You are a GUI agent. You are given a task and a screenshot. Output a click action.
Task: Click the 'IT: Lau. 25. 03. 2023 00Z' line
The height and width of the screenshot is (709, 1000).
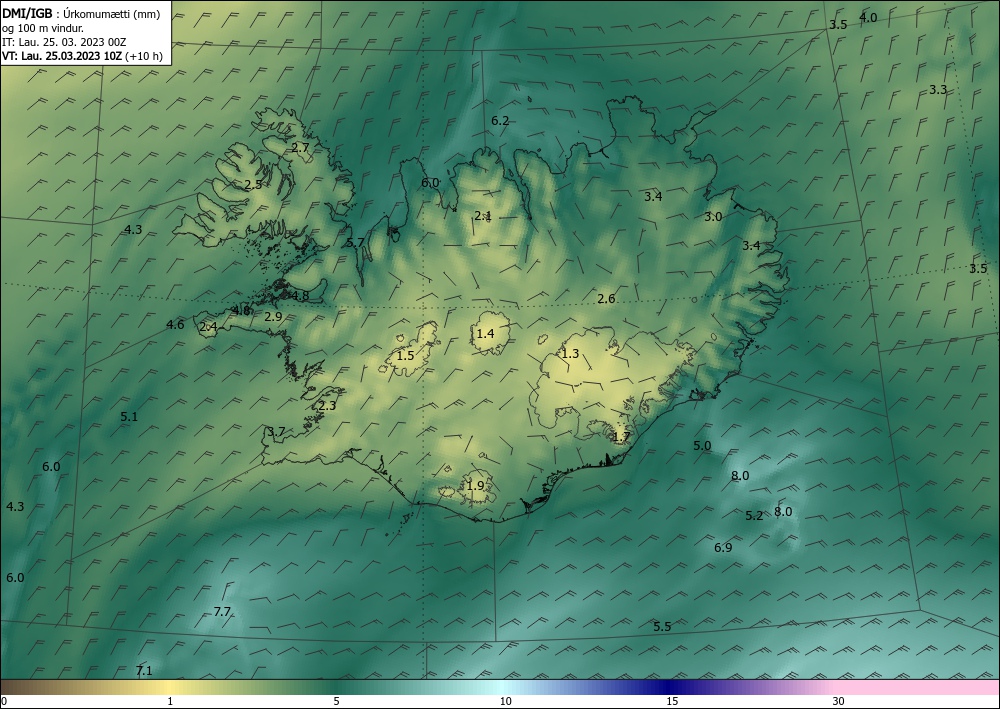(x=64, y=42)
